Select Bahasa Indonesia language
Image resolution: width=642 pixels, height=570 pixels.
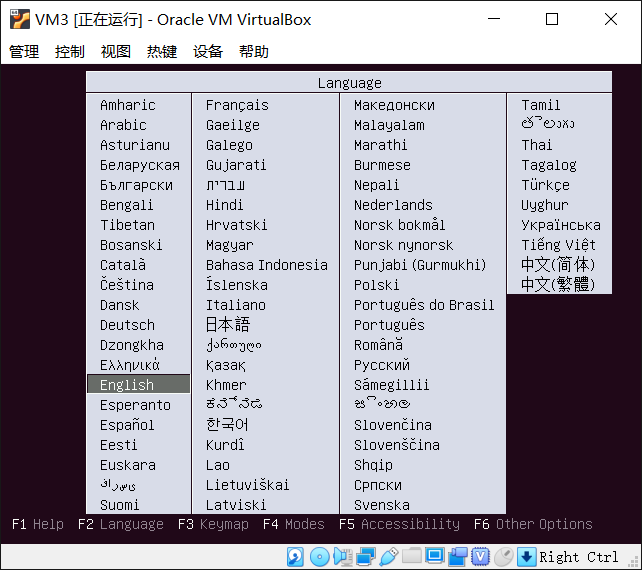(267, 265)
